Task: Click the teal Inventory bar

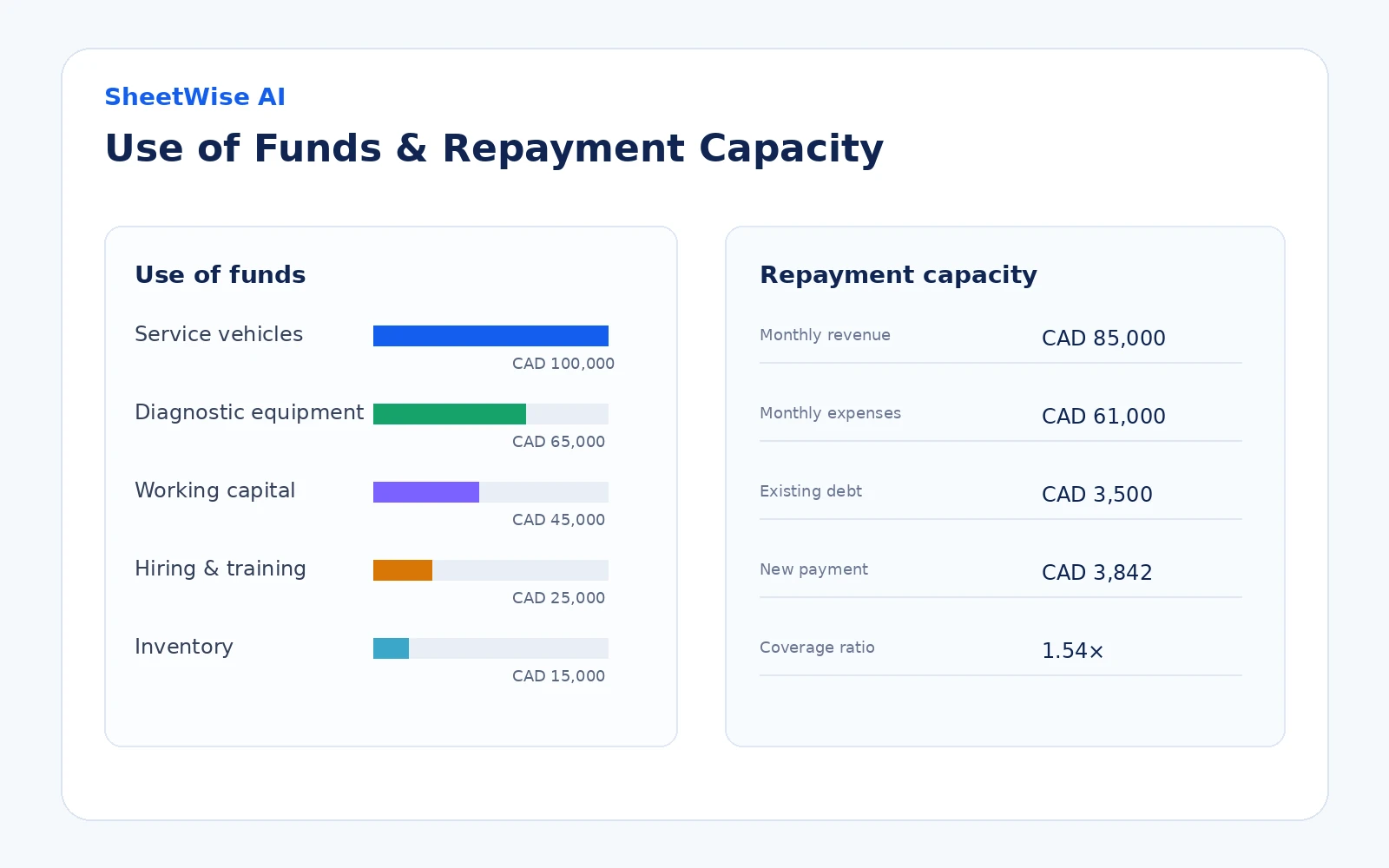Action: (x=391, y=648)
